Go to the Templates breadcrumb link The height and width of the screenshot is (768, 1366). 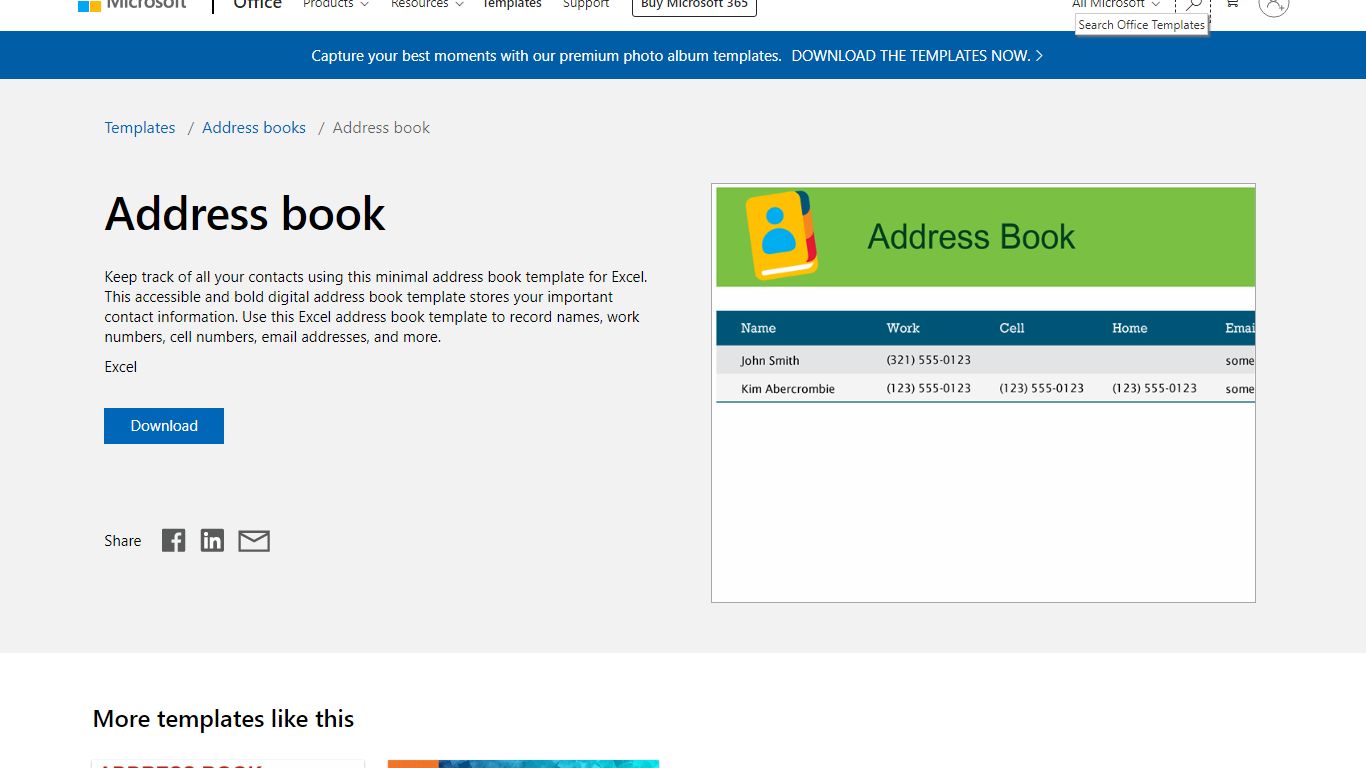pos(140,128)
